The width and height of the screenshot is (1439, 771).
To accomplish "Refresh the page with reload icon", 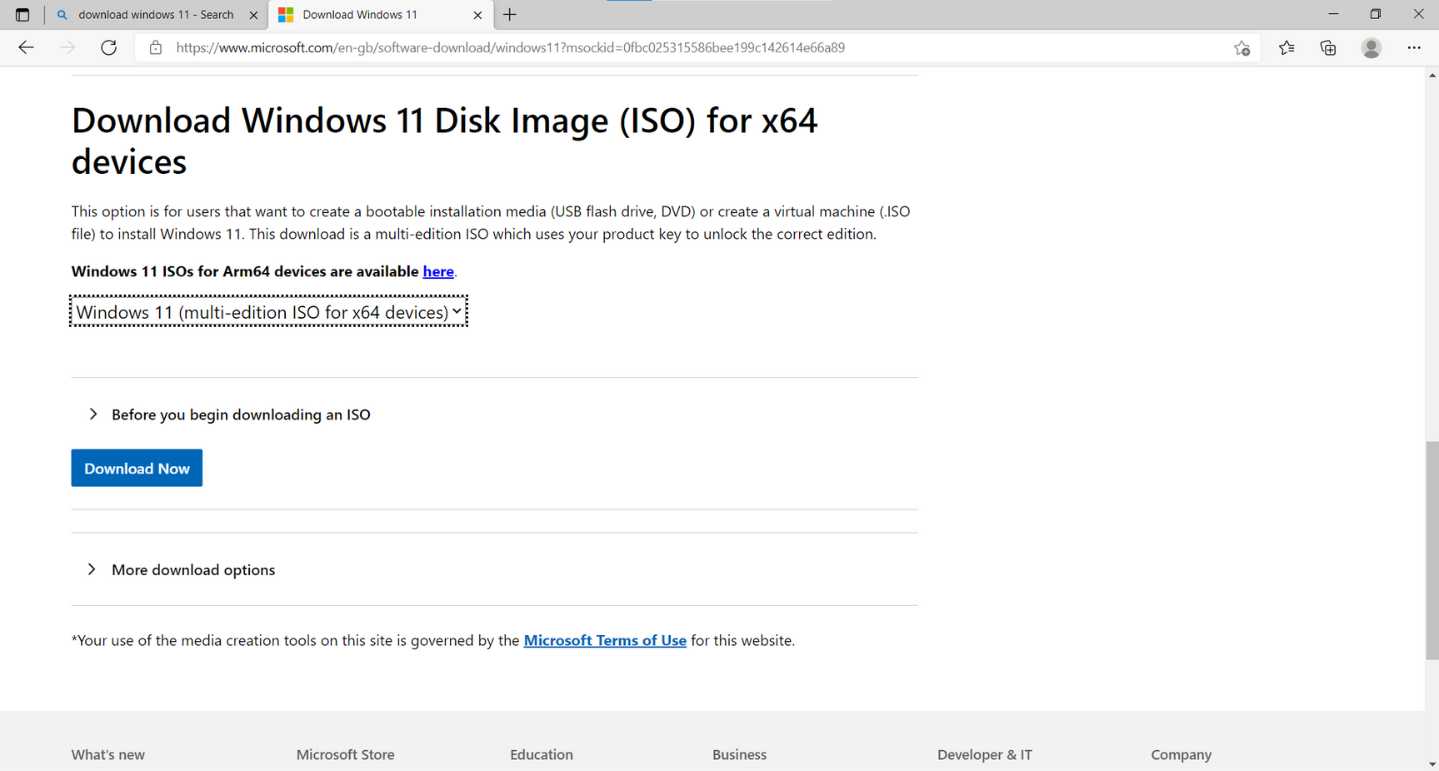I will [109, 48].
